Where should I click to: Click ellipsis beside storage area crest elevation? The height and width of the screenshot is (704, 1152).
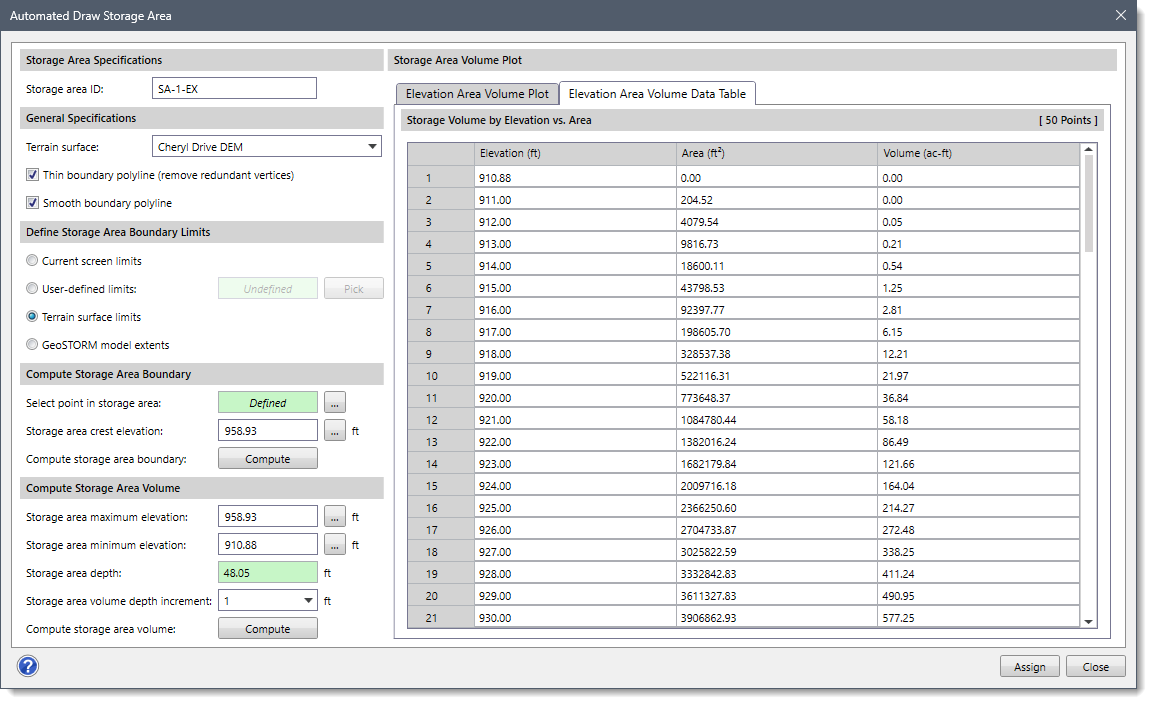pos(334,430)
